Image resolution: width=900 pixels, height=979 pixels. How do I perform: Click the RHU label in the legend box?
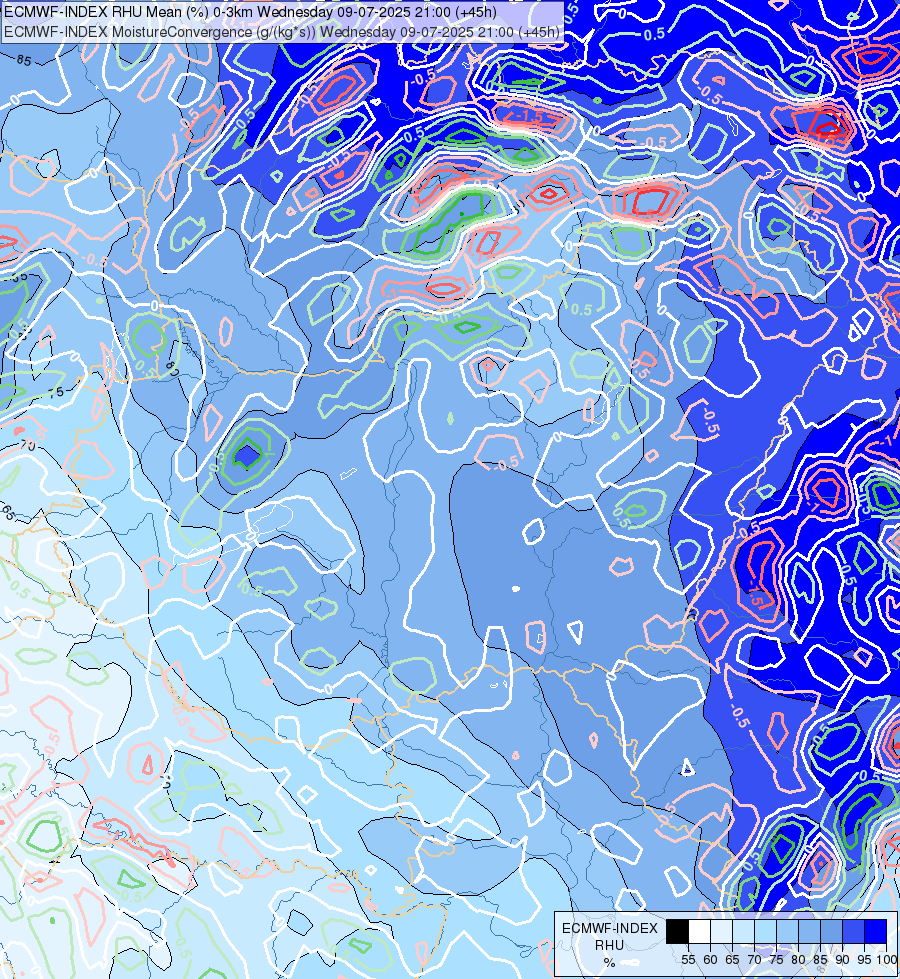point(609,945)
